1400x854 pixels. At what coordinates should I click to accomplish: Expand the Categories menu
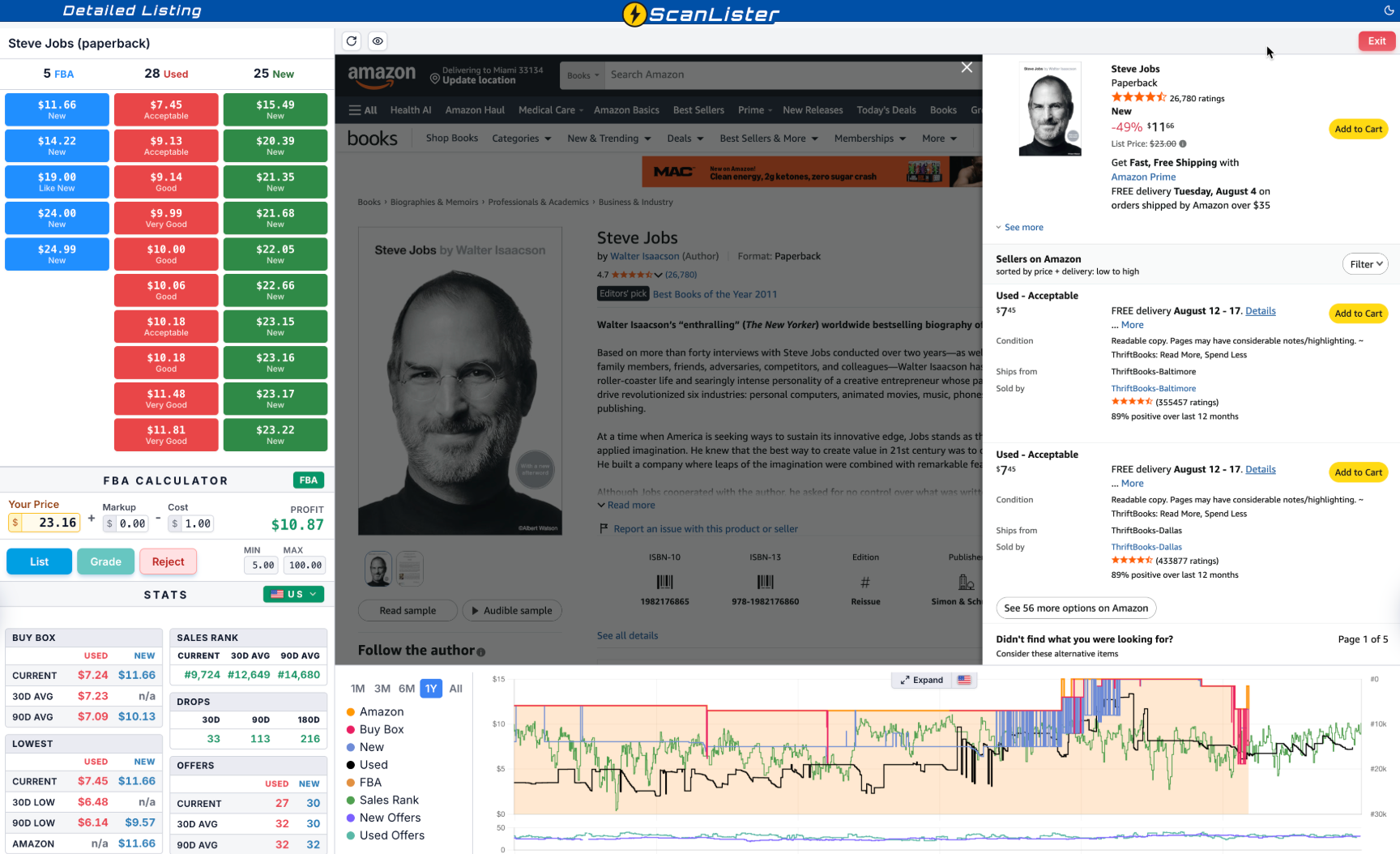pyautogui.click(x=522, y=139)
